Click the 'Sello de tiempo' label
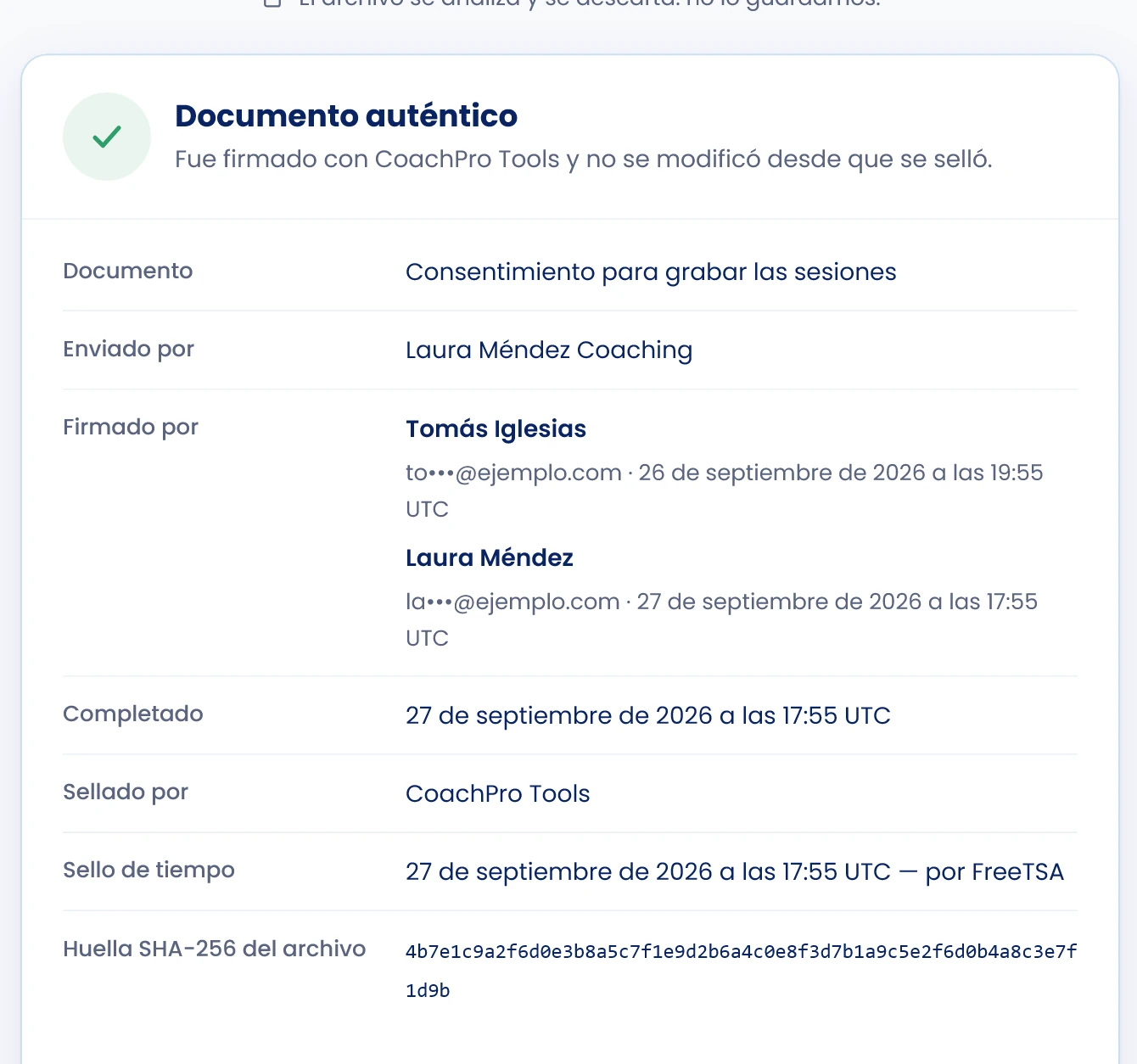1137x1064 pixels. (x=149, y=870)
